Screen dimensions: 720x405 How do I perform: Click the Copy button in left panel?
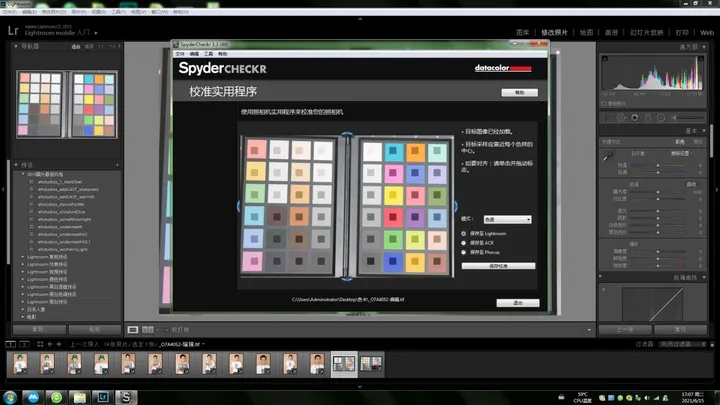(39, 330)
